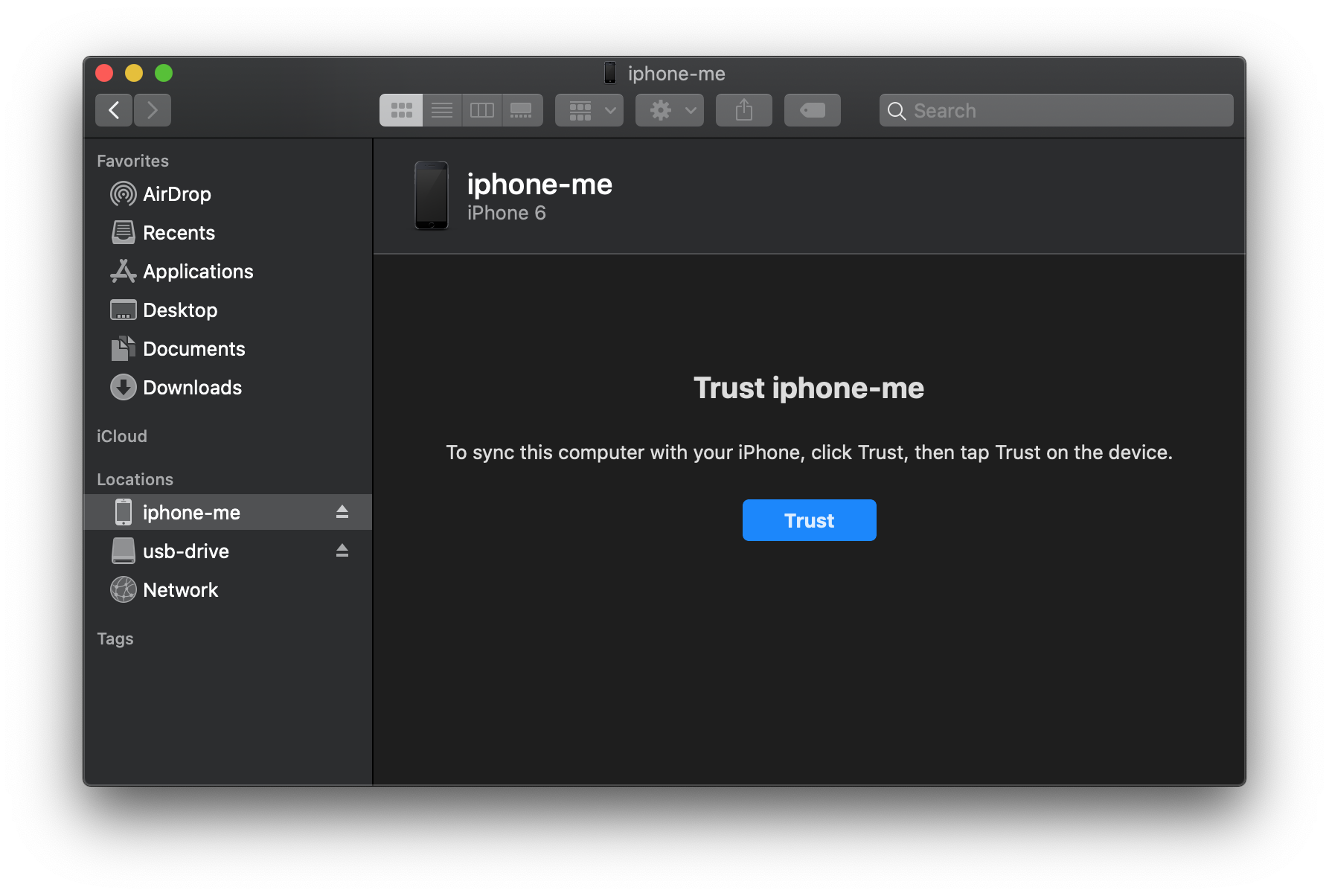Switch to list view
1329x896 pixels.
pyautogui.click(x=442, y=110)
